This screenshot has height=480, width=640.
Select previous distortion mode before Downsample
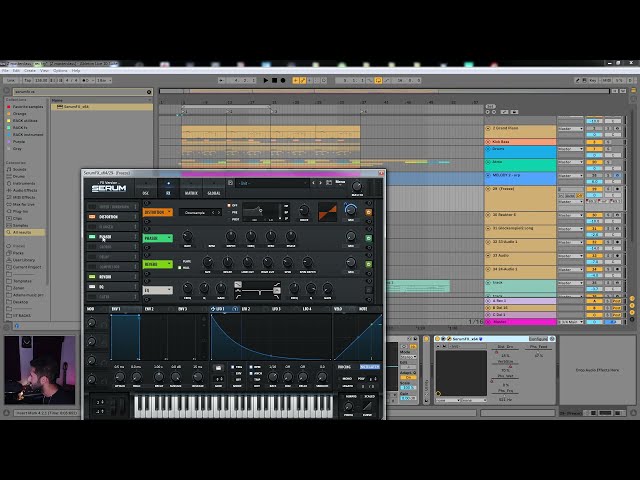coord(213,213)
